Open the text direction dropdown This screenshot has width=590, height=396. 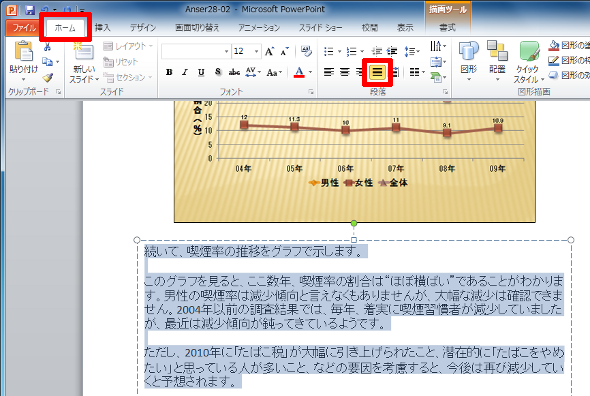[438, 46]
